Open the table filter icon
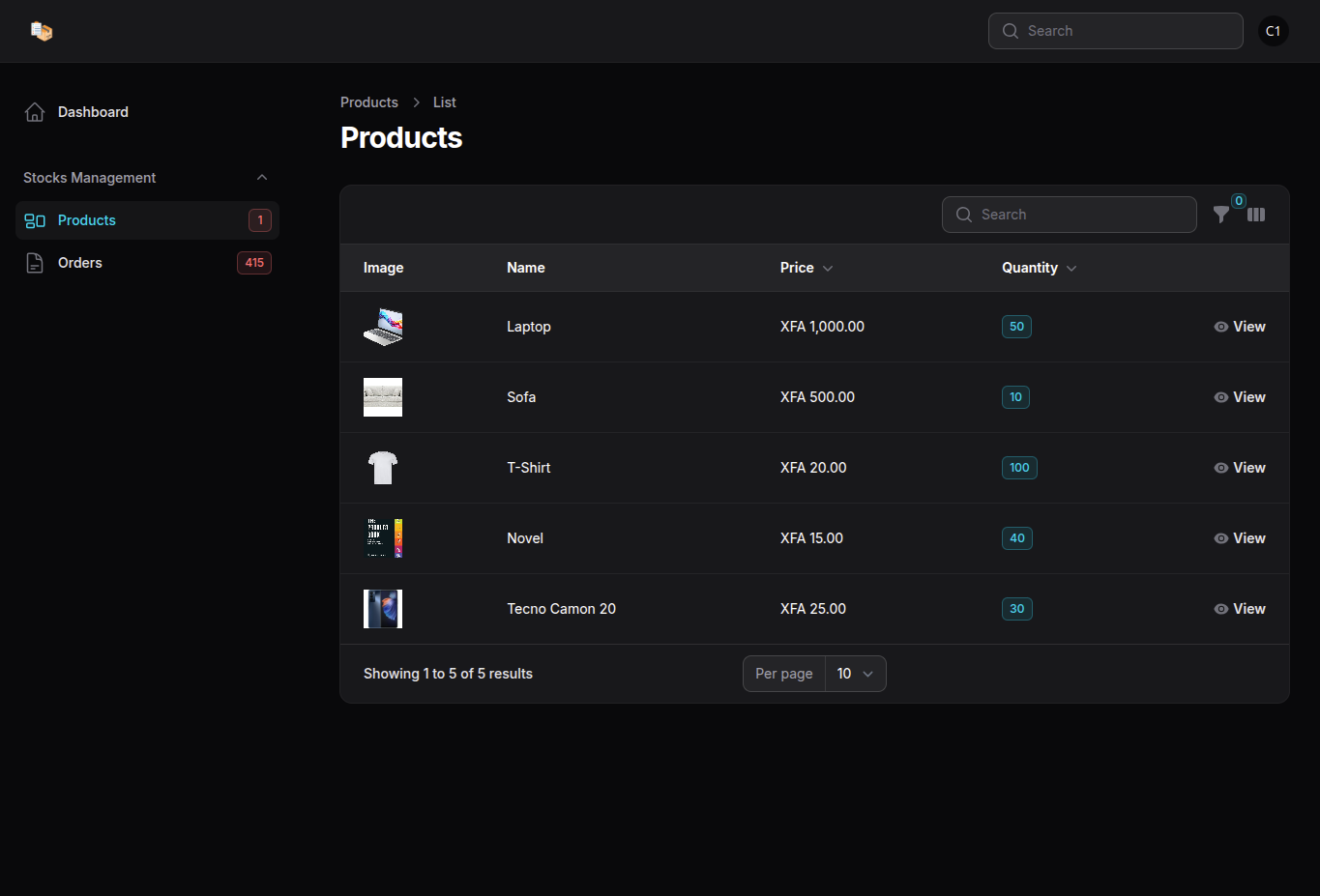Image resolution: width=1320 pixels, height=896 pixels. (1221, 215)
